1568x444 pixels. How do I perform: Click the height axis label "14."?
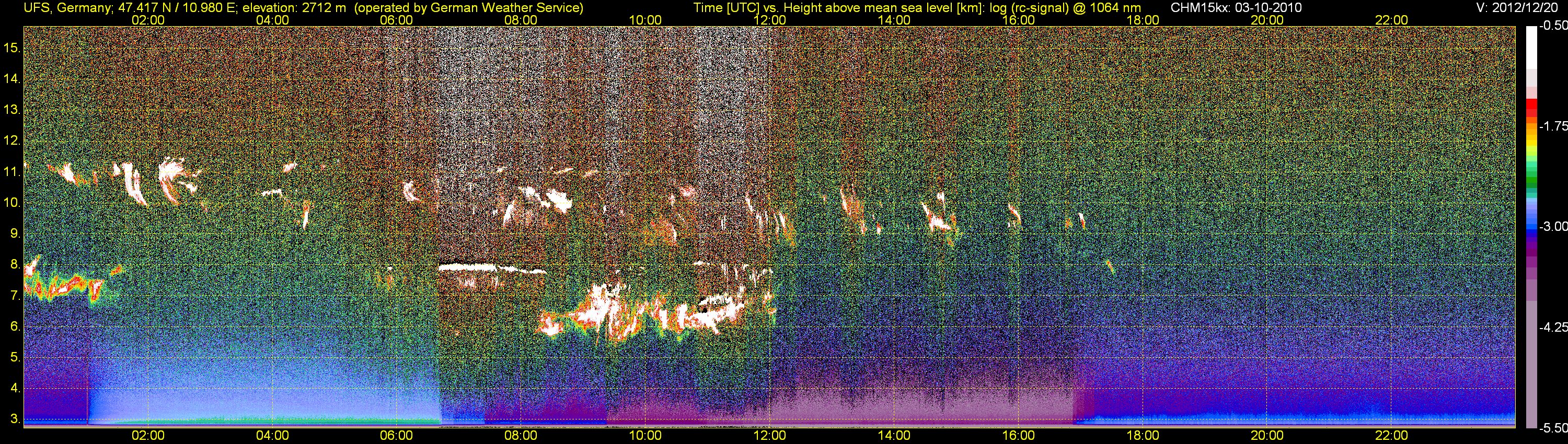point(11,78)
